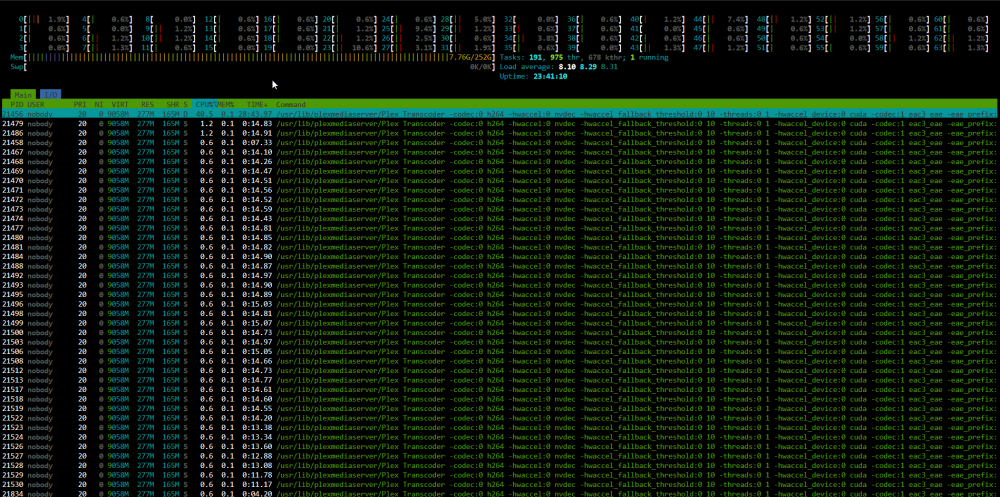Select process row with PID 21467
The height and width of the screenshot is (497, 1000).
[x=500, y=152]
